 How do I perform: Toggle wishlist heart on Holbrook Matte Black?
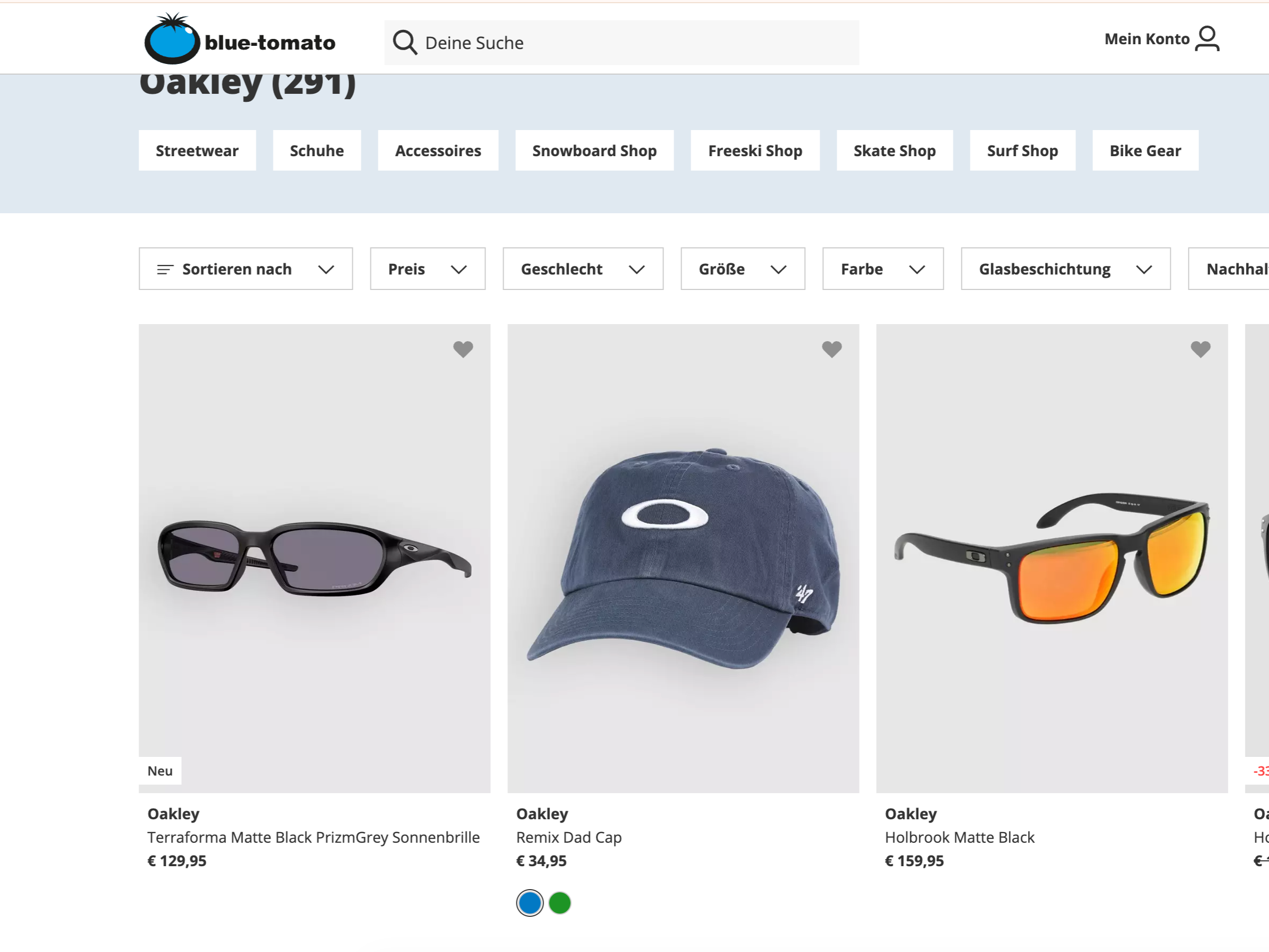tap(1200, 349)
